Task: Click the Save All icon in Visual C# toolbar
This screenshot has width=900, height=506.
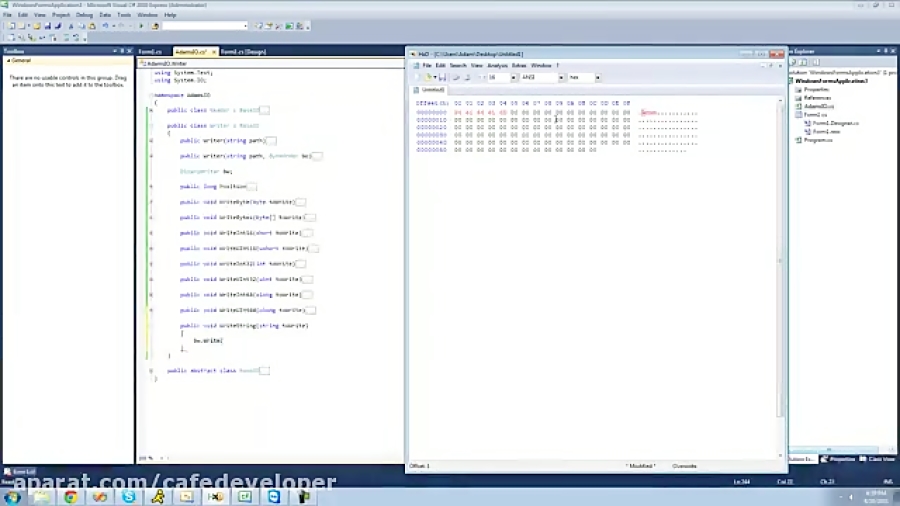Action: point(58,26)
